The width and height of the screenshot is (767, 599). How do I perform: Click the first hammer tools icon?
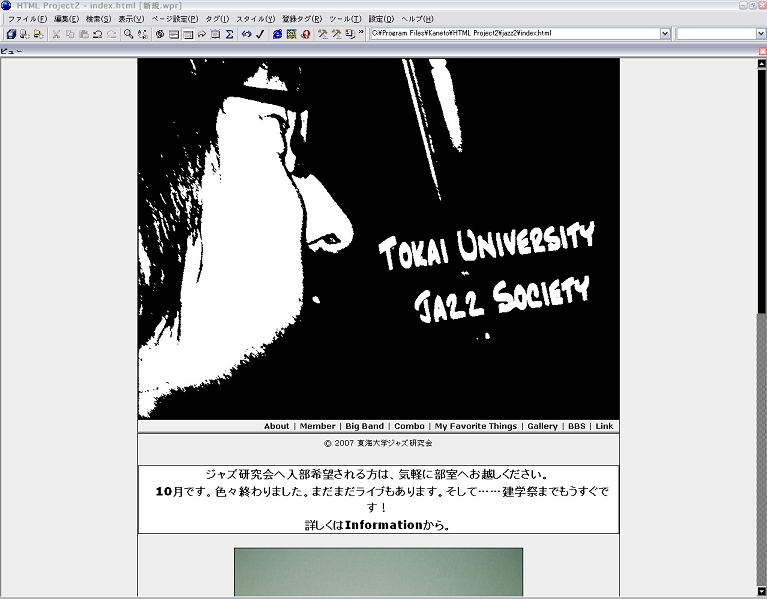323,34
